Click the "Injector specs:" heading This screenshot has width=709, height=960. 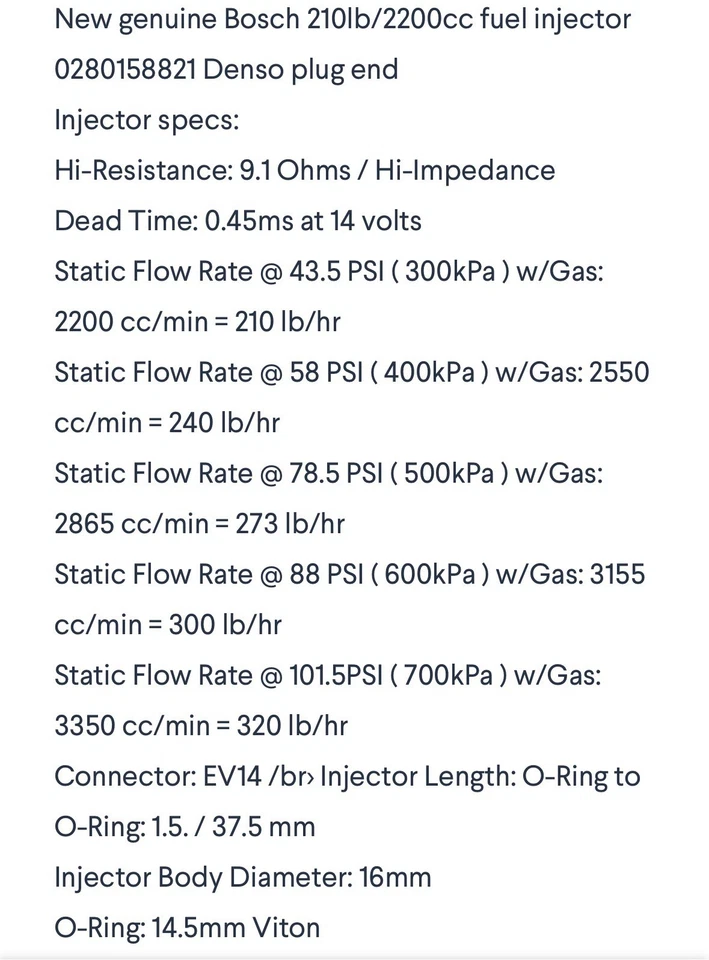pos(147,120)
